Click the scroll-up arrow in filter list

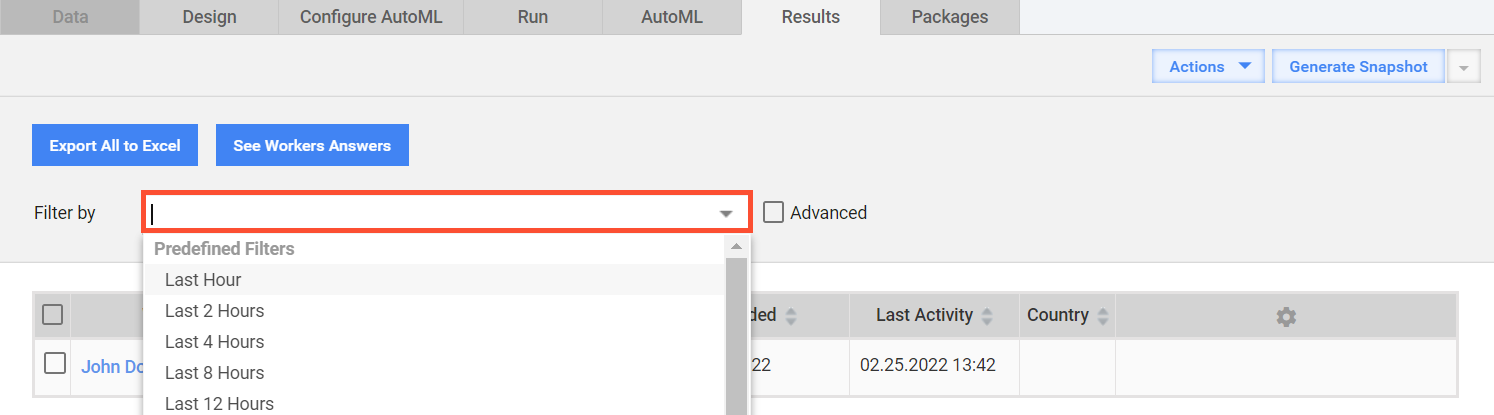[736, 246]
